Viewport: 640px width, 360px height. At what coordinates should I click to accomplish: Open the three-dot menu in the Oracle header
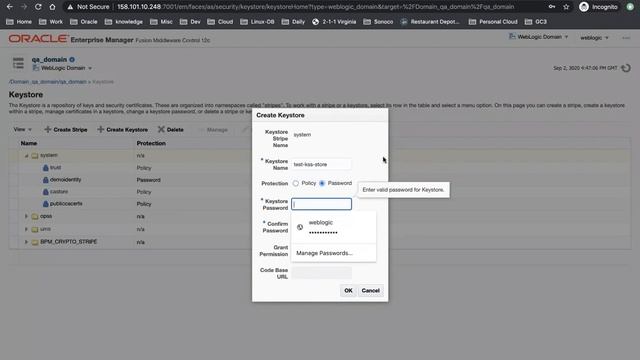pyautogui.click(x=626, y=38)
